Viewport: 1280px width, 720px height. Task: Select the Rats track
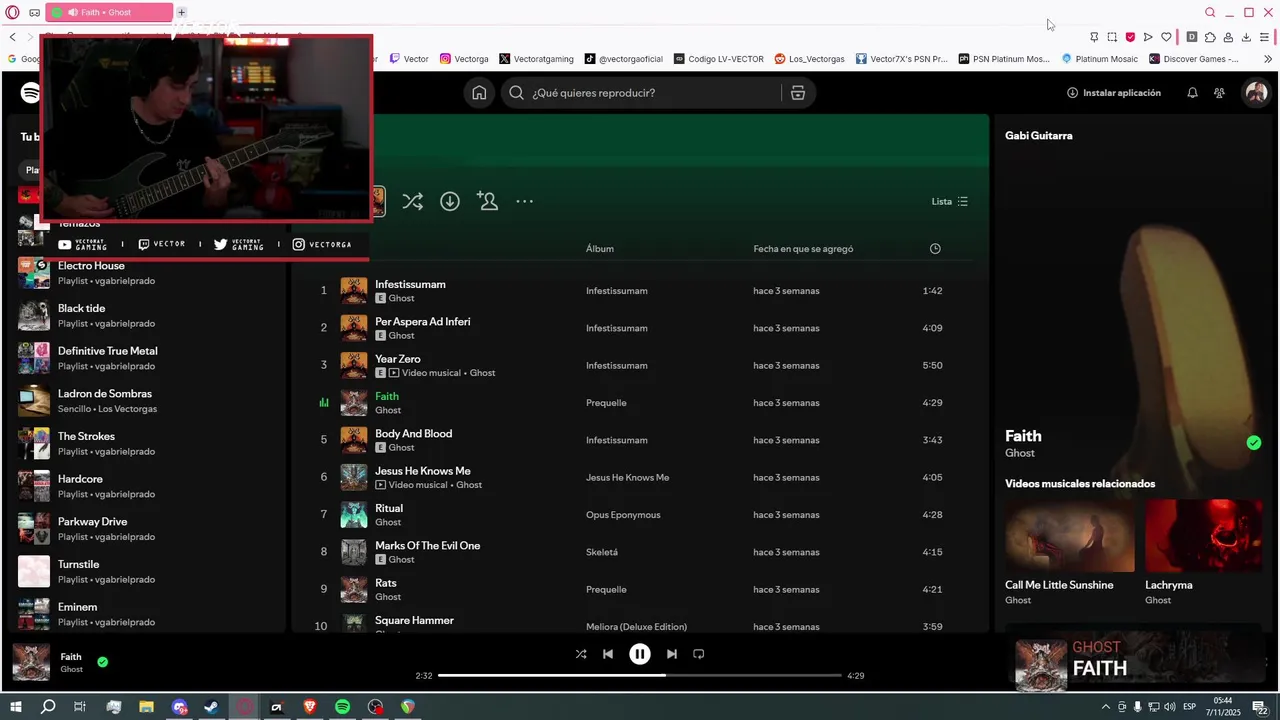pyautogui.click(x=386, y=583)
